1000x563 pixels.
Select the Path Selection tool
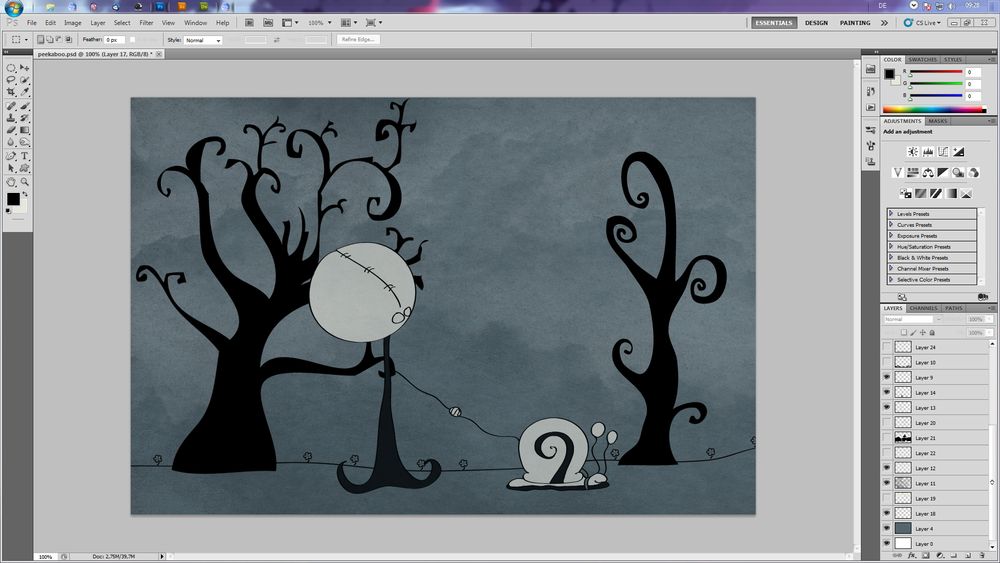[11, 168]
